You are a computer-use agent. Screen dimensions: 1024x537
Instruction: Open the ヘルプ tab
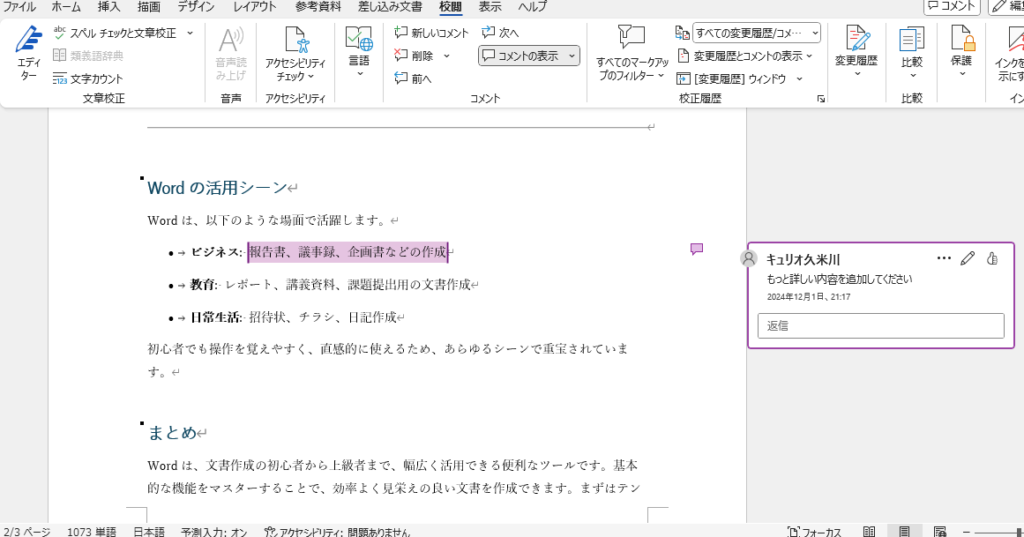(x=532, y=7)
